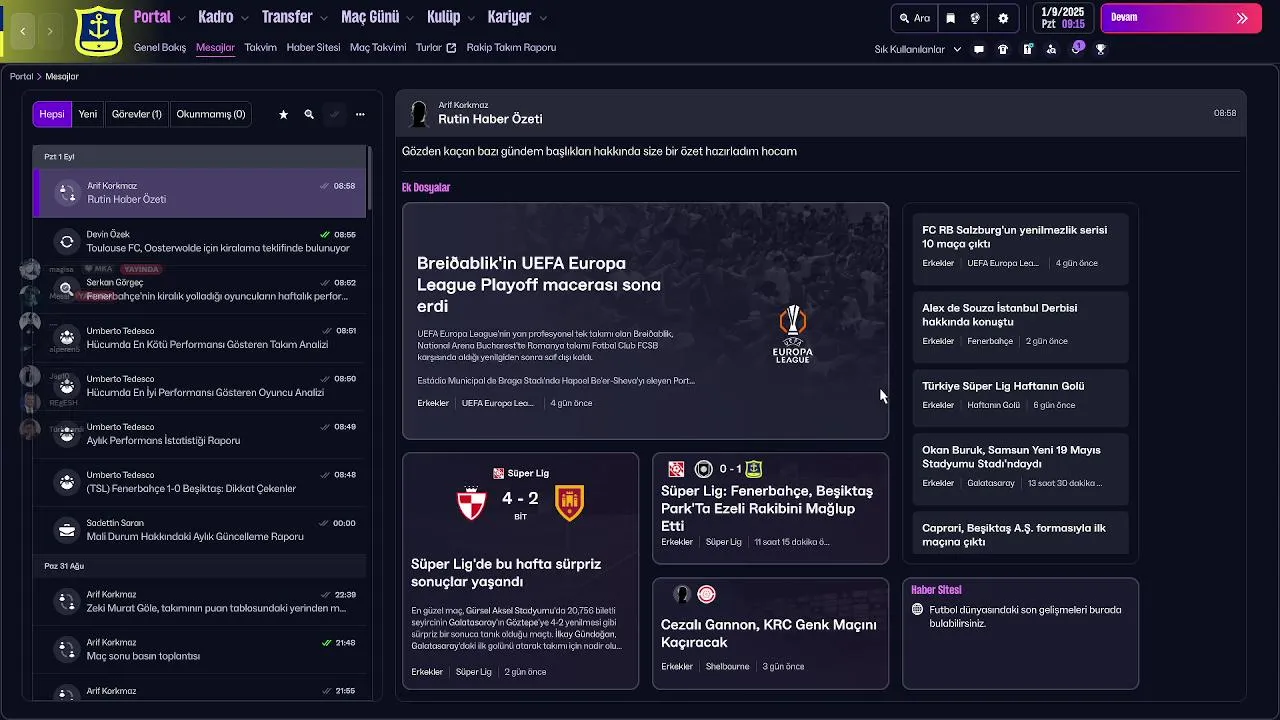Open the Breiðablik Europa League news card
This screenshot has width=1280, height=720.
click(645, 321)
